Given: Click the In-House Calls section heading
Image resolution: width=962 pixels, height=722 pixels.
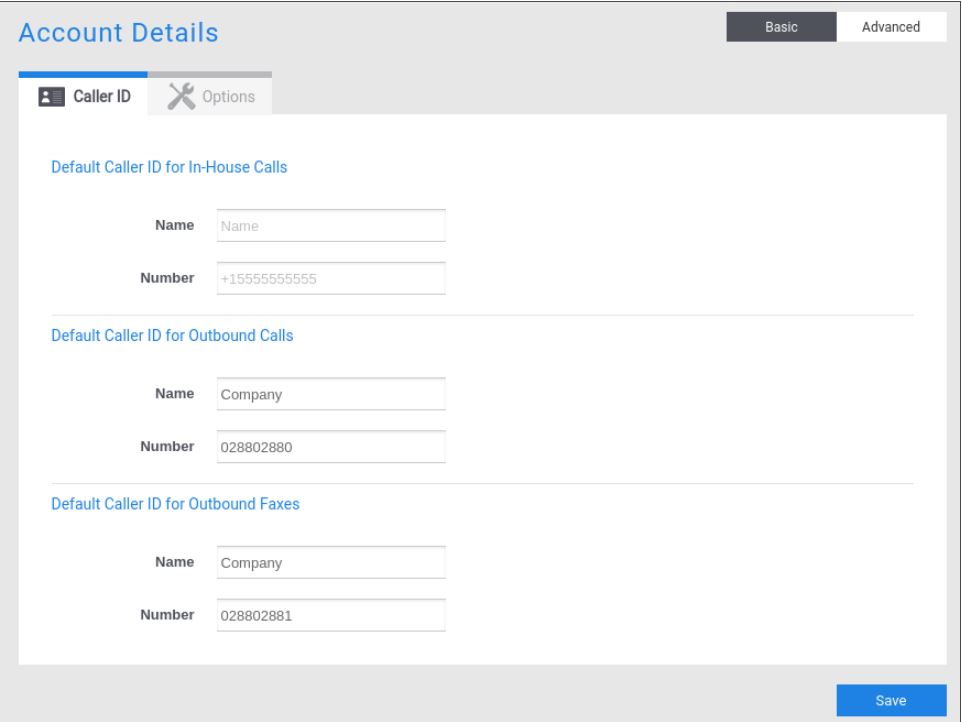Looking at the screenshot, I should pyautogui.click(x=169, y=168).
